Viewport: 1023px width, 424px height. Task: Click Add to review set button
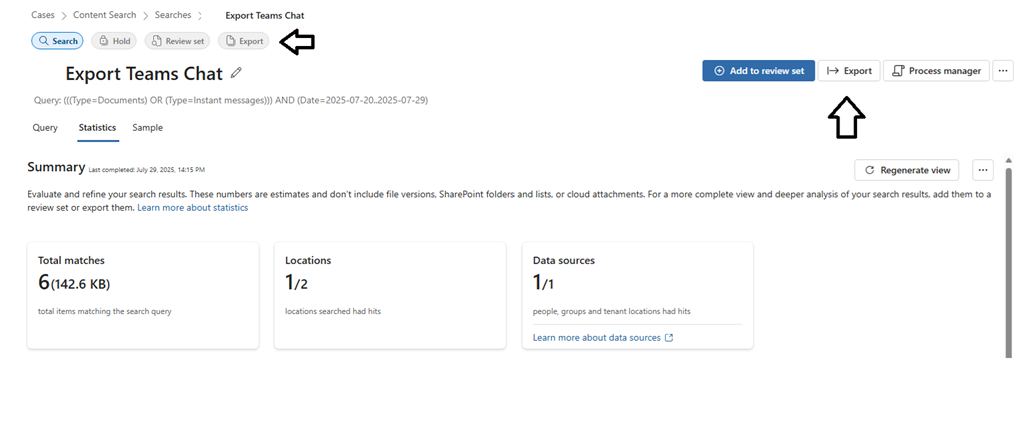coord(758,70)
